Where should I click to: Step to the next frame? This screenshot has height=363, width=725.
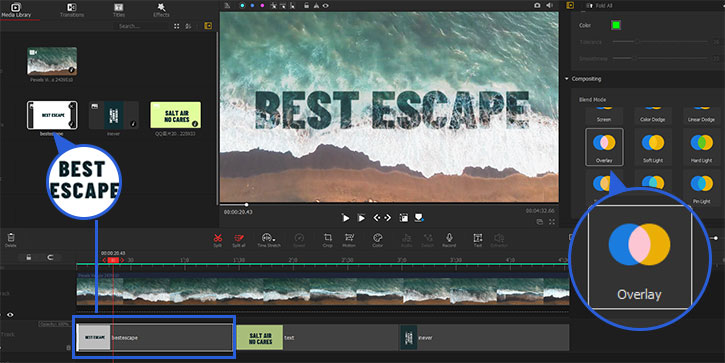pyautogui.click(x=387, y=218)
